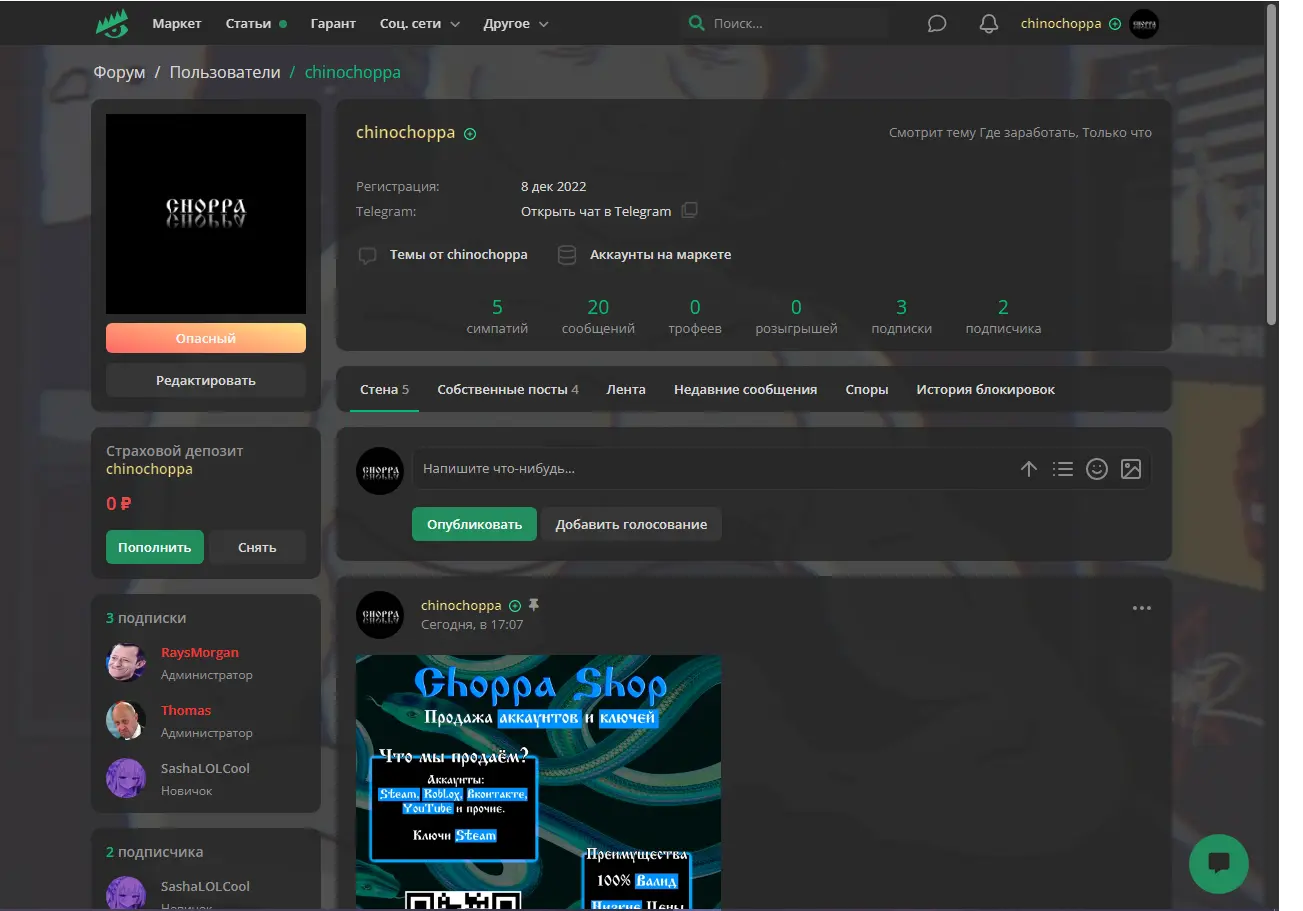Switch to the Стена tab
The width and height of the screenshot is (1303, 911).
point(385,389)
